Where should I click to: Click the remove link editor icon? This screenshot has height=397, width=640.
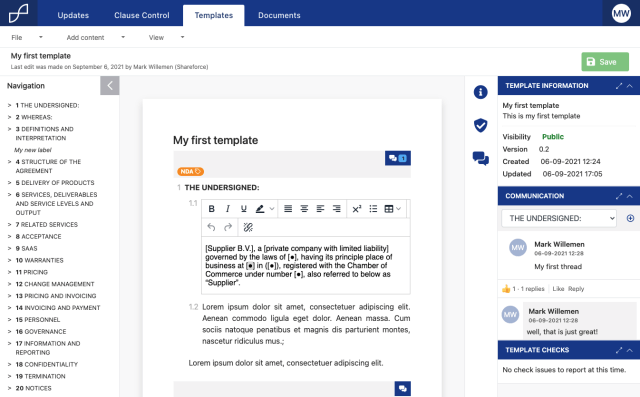click(248, 227)
